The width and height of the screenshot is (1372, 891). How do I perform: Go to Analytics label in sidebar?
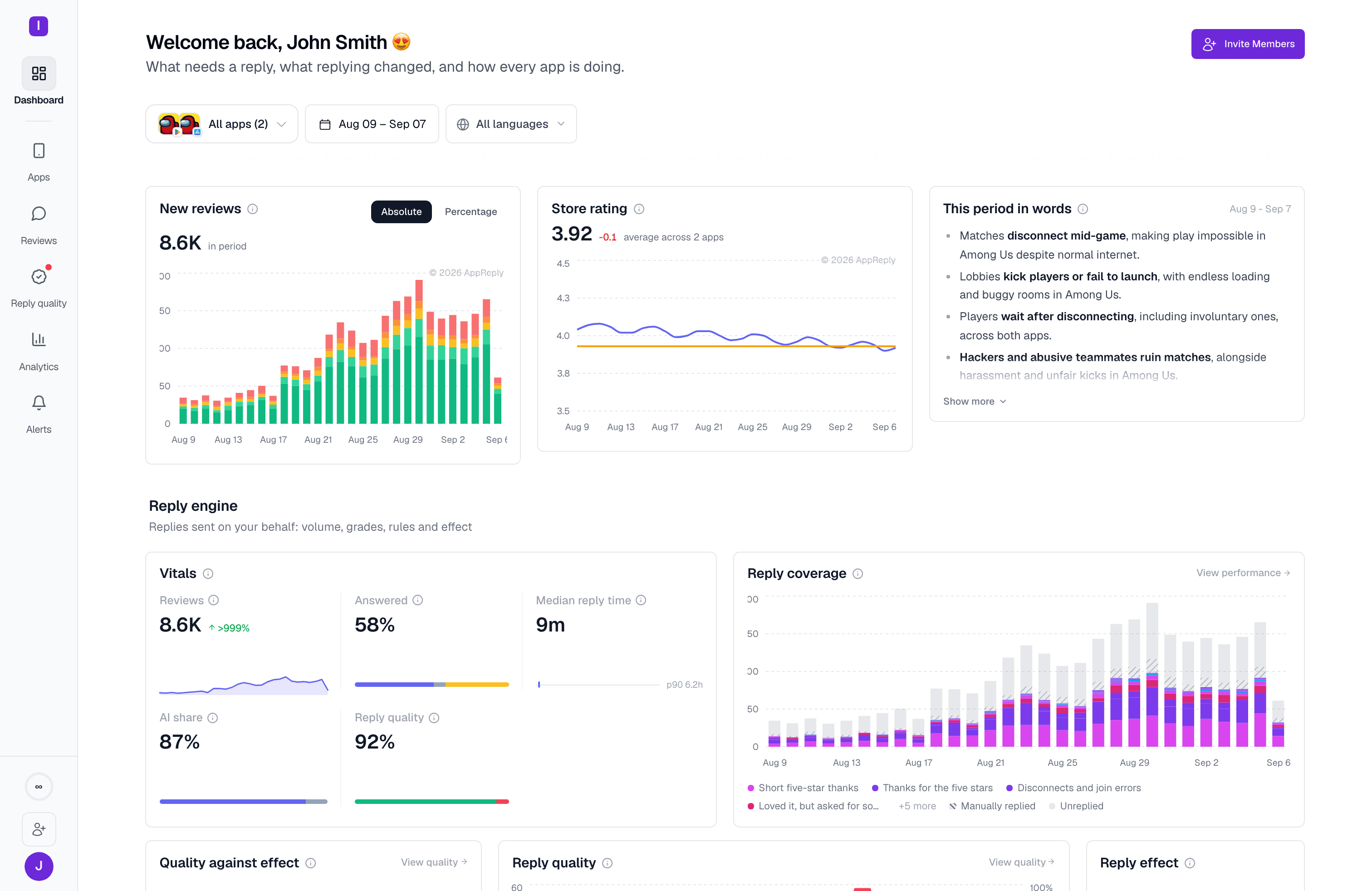[x=39, y=367]
